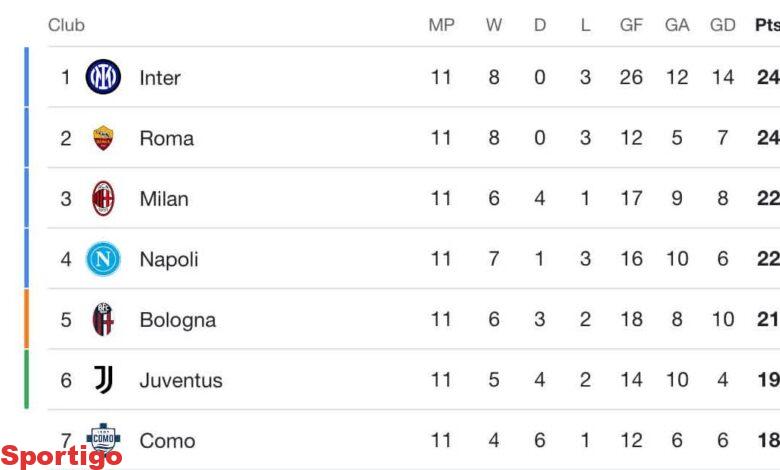Screen dimensions: 780x470
Task: Open the Juventus team name link
Action: [x=181, y=381]
